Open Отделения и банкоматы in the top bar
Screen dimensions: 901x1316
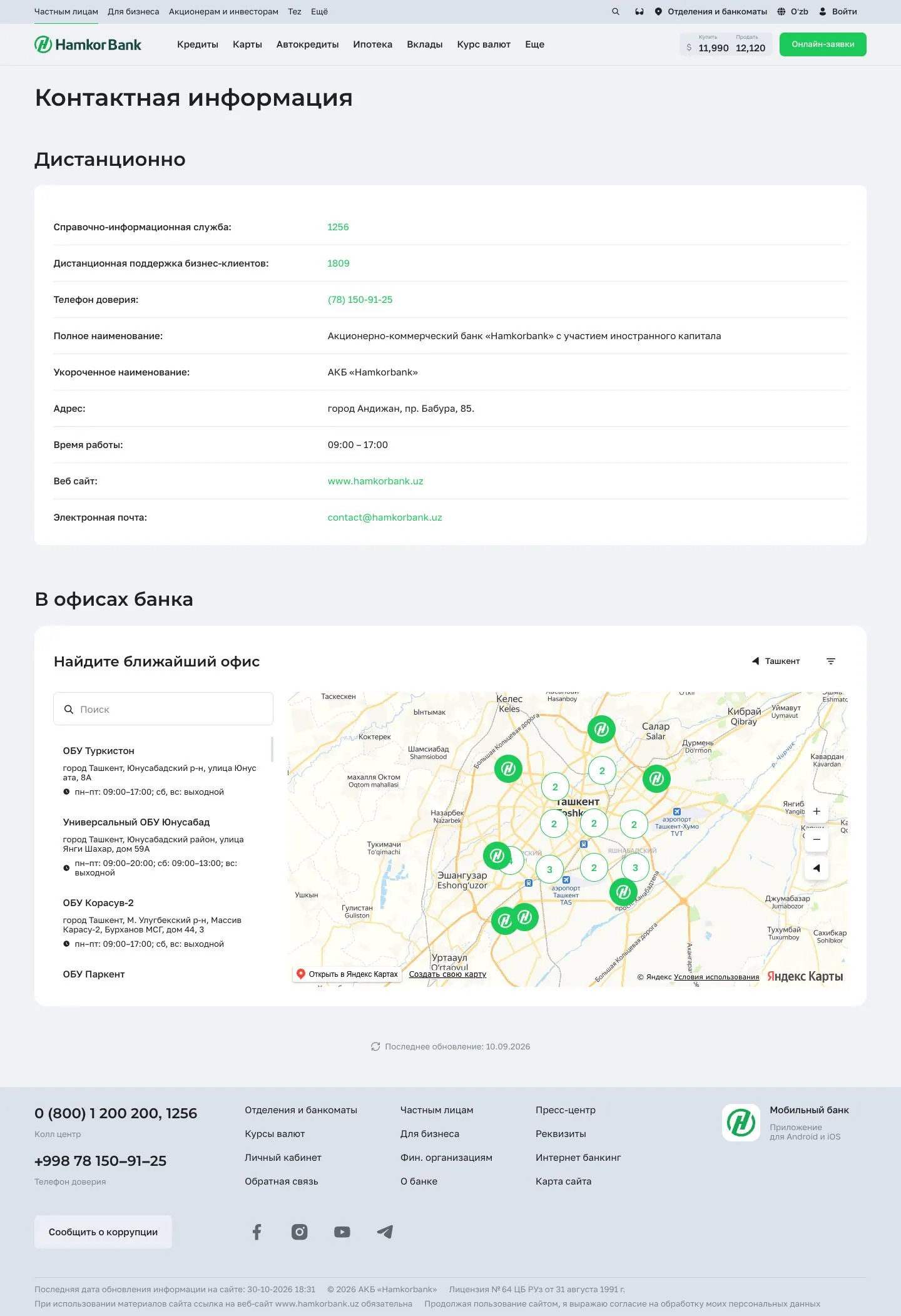[711, 12]
